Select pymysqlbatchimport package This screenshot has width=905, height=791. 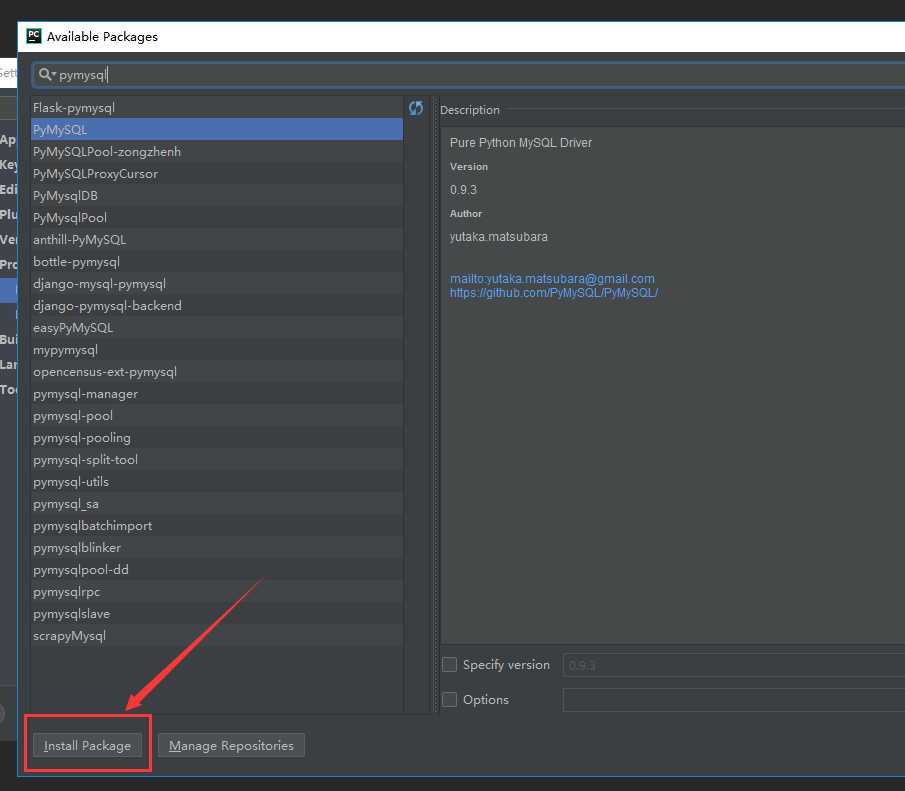click(217, 525)
